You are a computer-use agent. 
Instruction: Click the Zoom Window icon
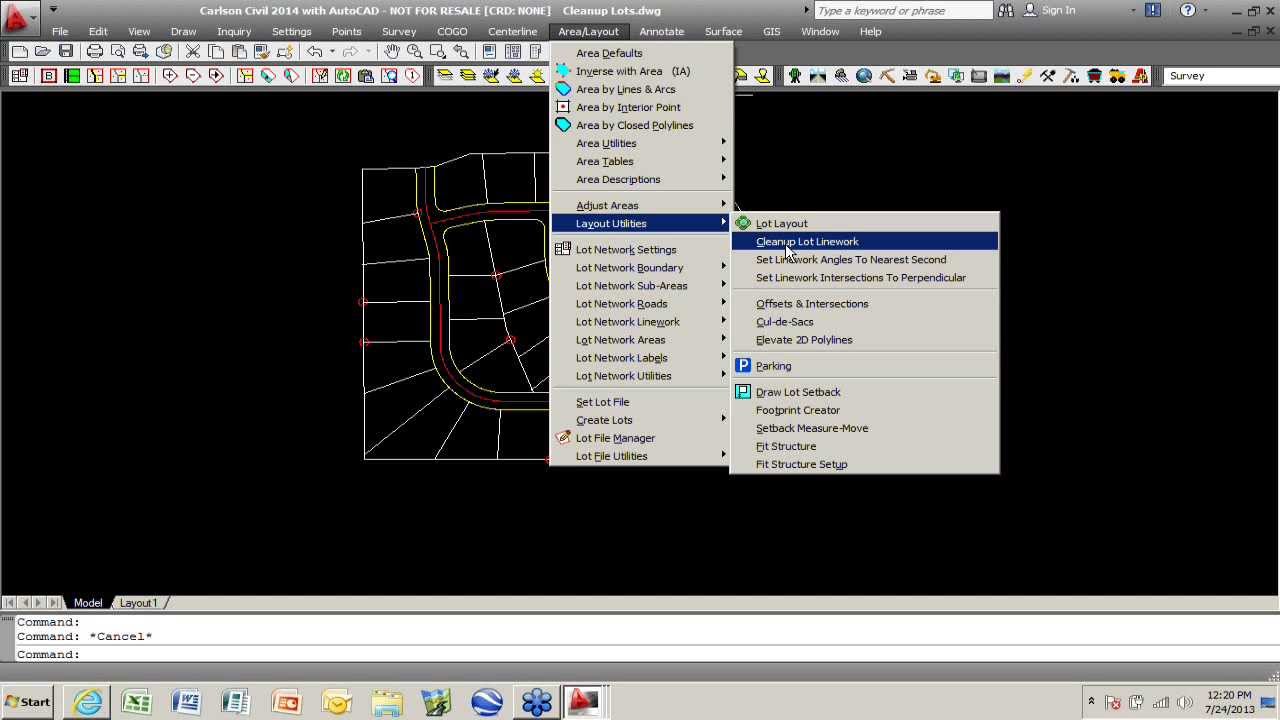point(437,51)
